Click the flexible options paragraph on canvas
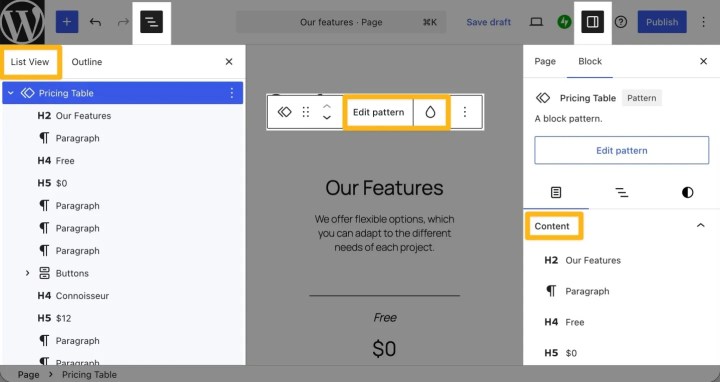The width and height of the screenshot is (720, 382). pos(384,233)
